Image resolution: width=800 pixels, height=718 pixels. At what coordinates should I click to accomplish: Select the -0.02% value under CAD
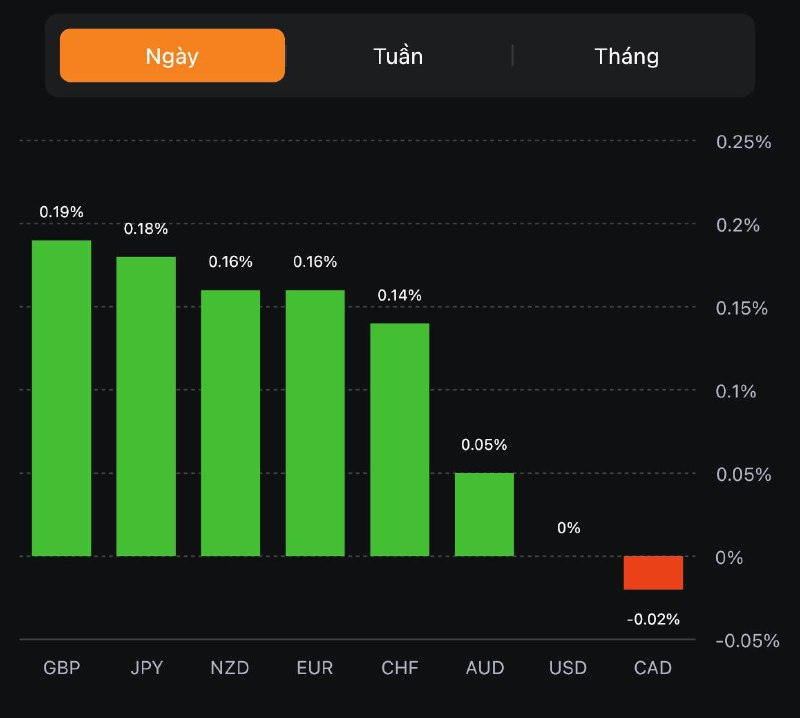coord(653,619)
